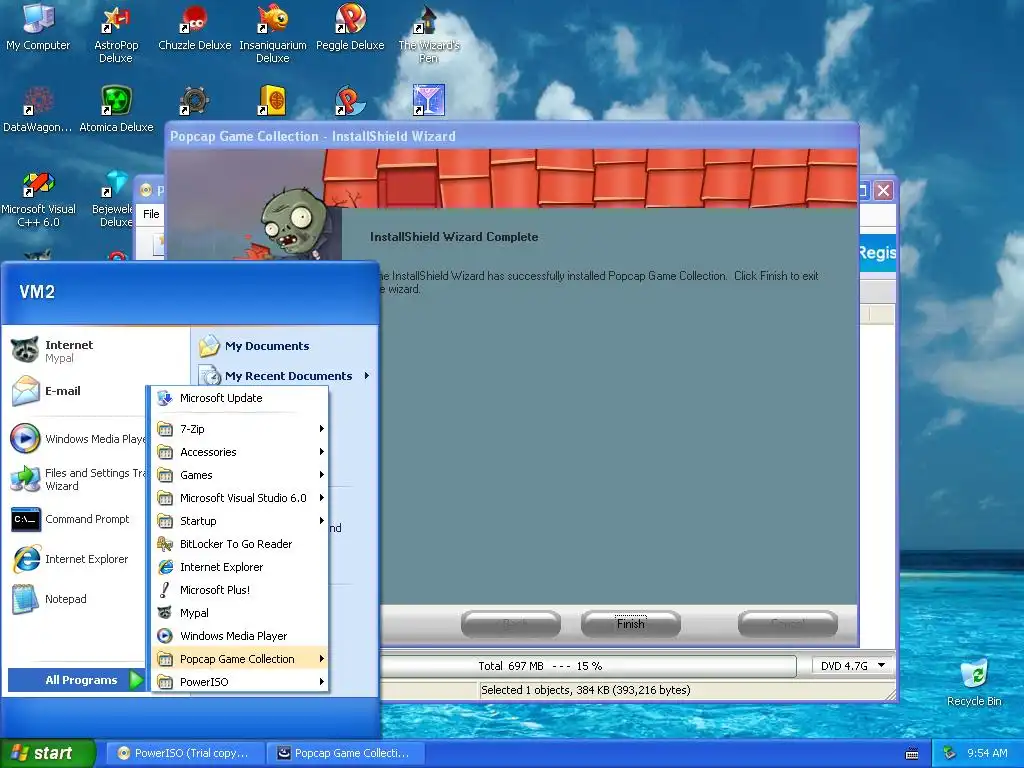Expand the Startup program folder
The width and height of the screenshot is (1024, 768).
pos(240,520)
